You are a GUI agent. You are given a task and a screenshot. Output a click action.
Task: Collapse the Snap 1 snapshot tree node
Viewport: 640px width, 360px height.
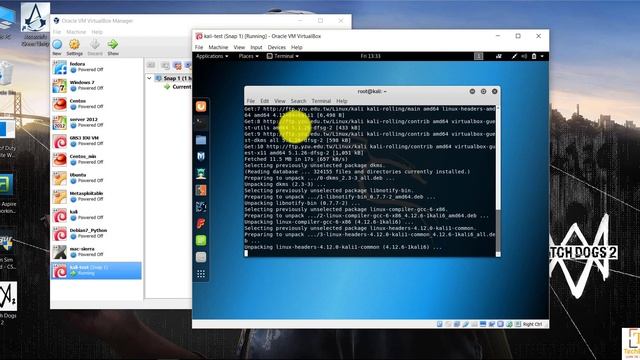[149, 78]
